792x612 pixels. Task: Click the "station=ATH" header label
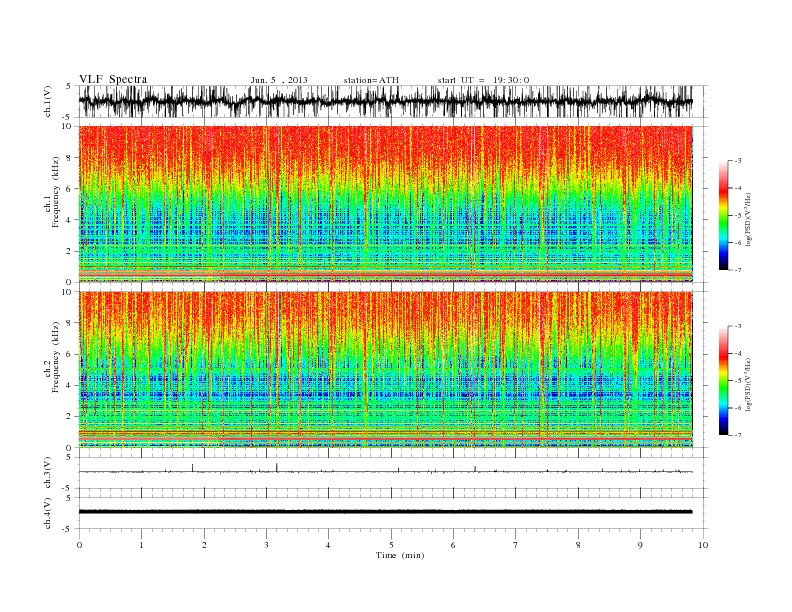point(371,80)
